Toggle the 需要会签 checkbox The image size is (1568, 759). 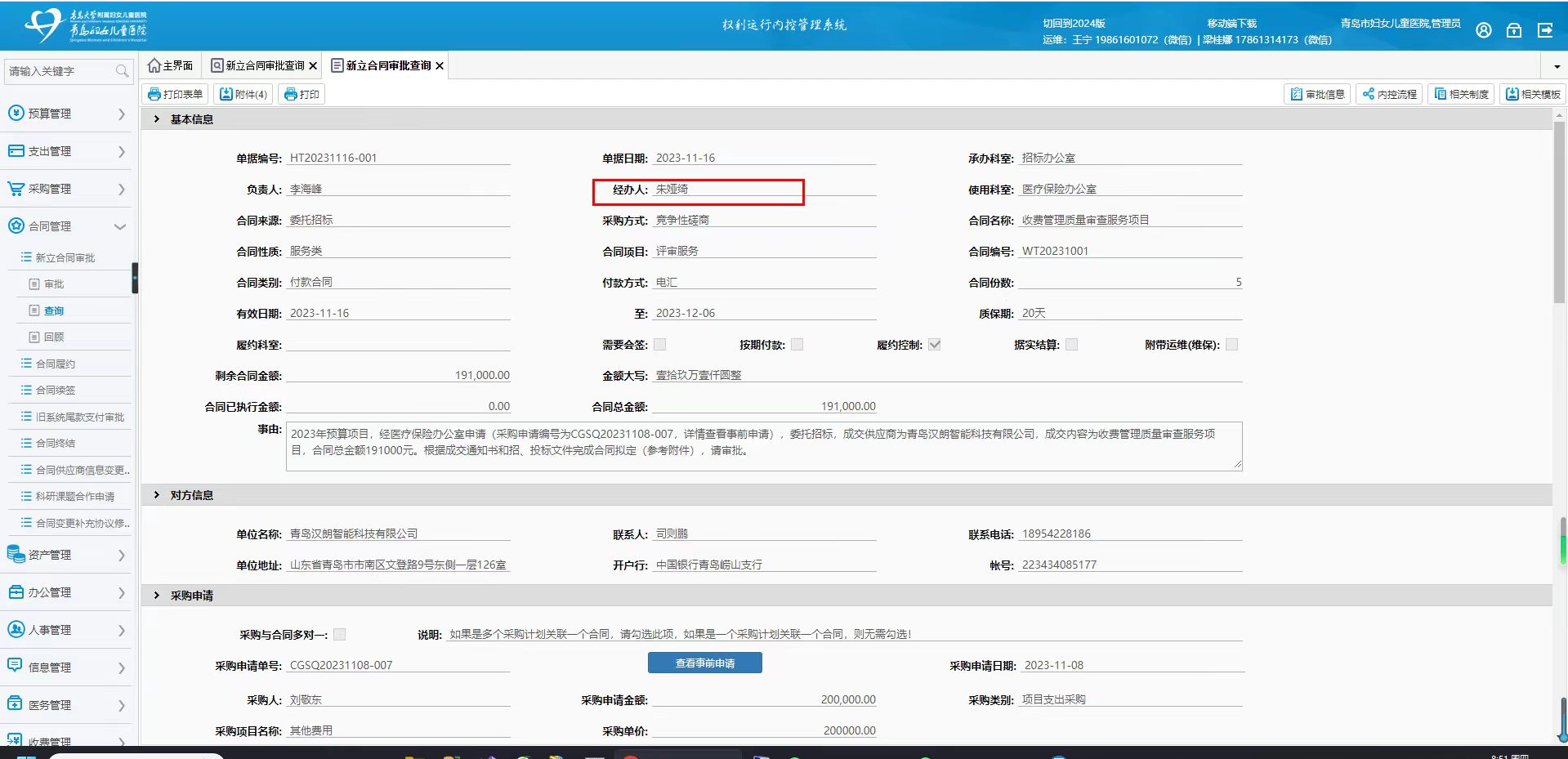(x=660, y=345)
